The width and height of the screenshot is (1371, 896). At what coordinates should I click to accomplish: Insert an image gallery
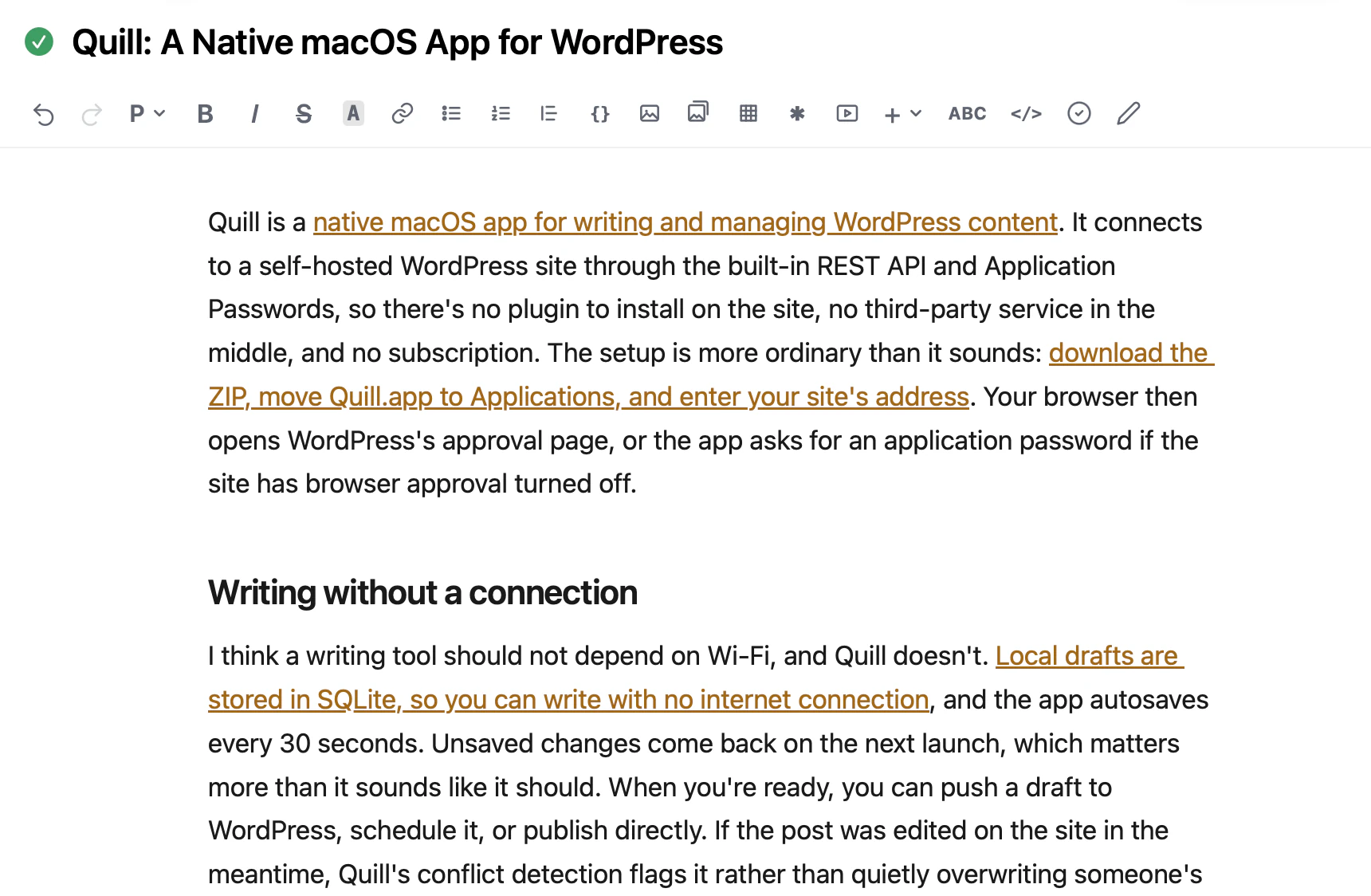pos(698,112)
